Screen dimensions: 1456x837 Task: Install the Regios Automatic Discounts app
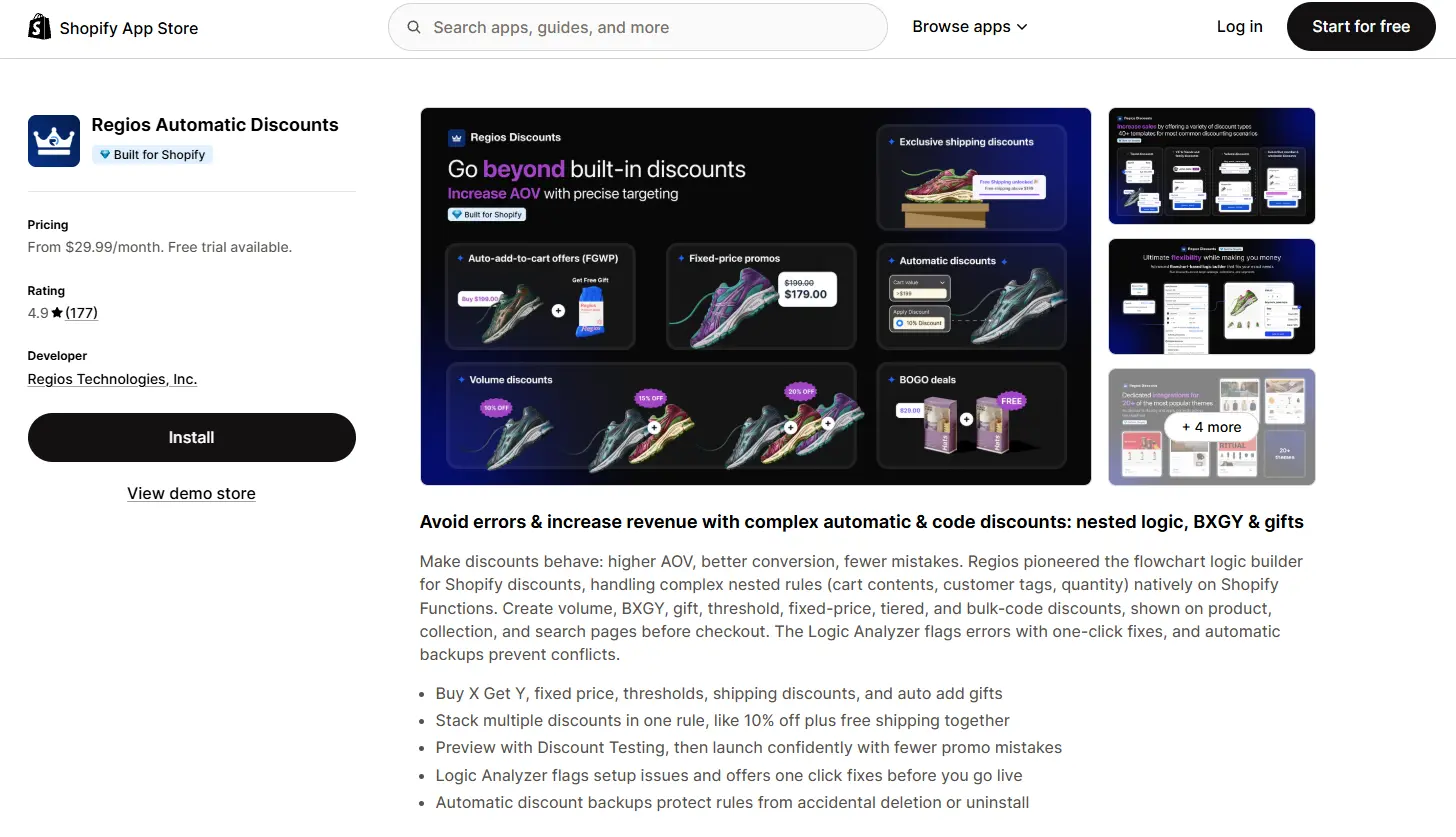tap(192, 438)
